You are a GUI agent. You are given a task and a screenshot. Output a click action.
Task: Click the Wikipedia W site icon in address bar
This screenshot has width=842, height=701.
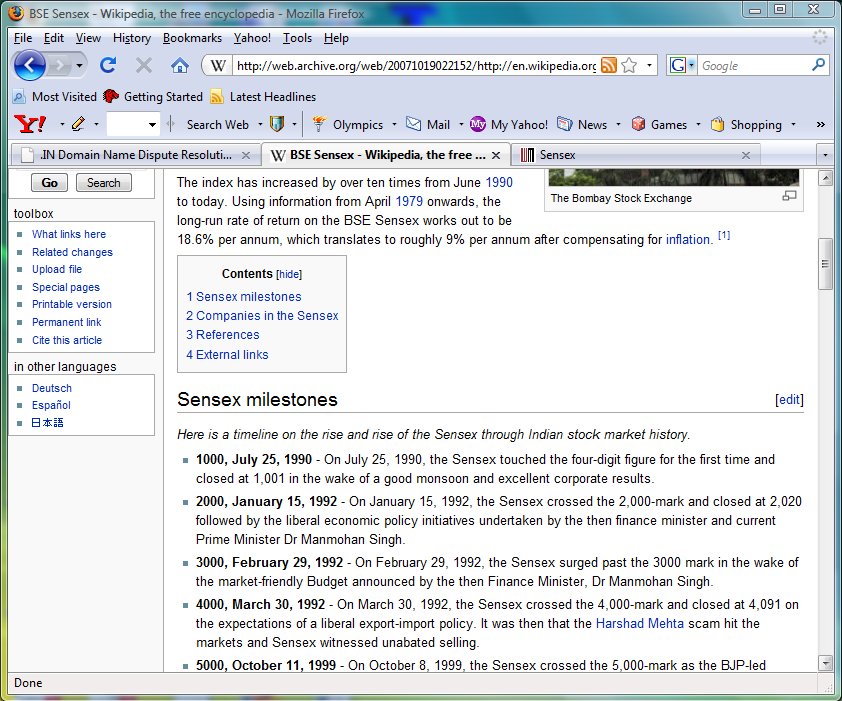(217, 66)
